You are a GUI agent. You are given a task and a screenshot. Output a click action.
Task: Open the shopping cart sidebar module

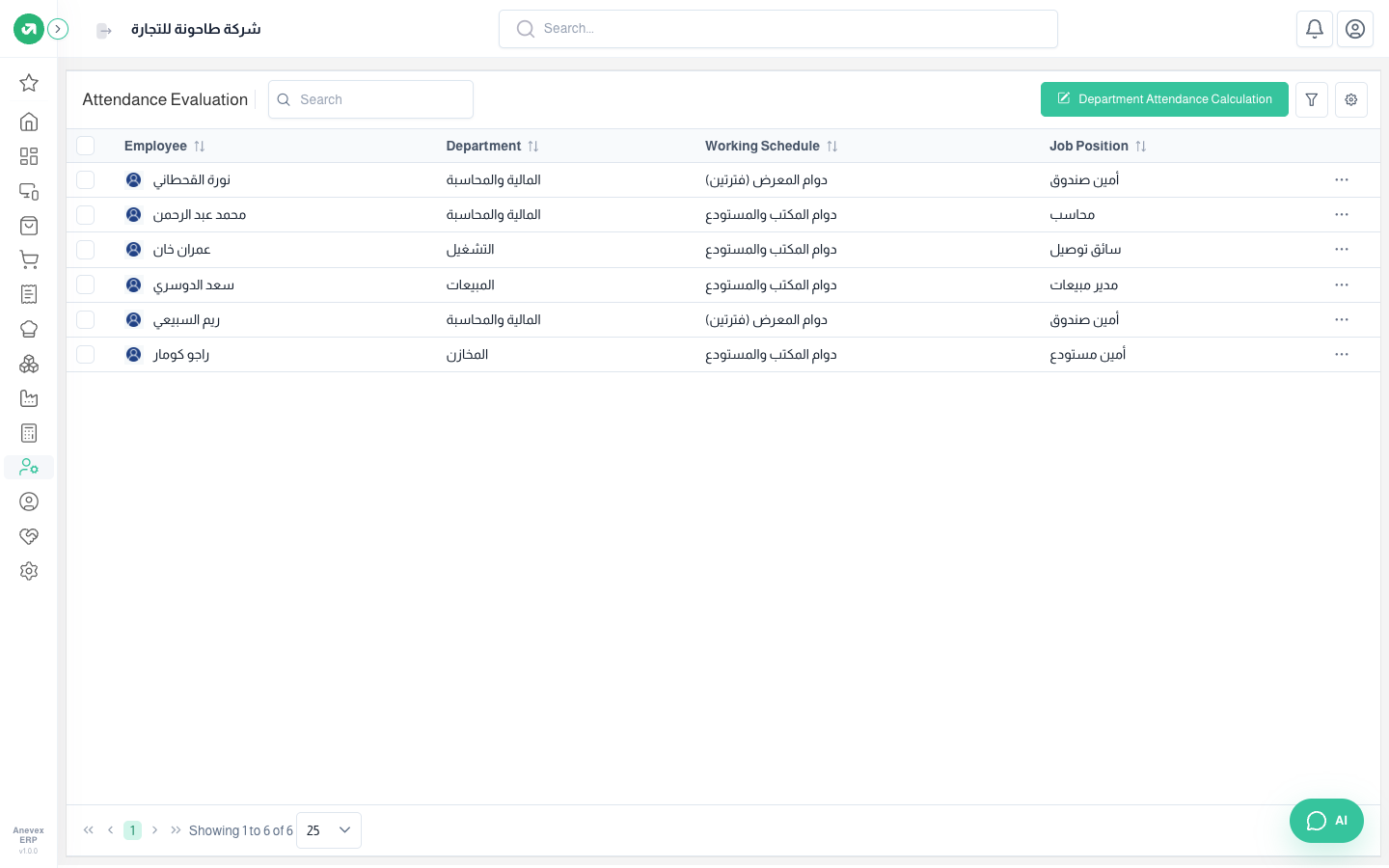coord(29,260)
